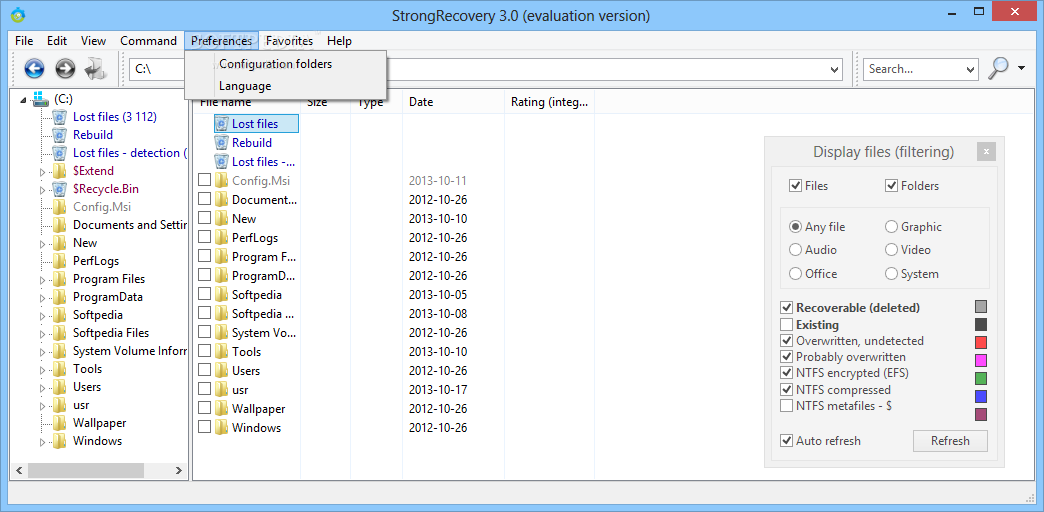This screenshot has height=512, width=1044.
Task: Click the Rebuild recycle icon in tree
Action: tap(60, 135)
